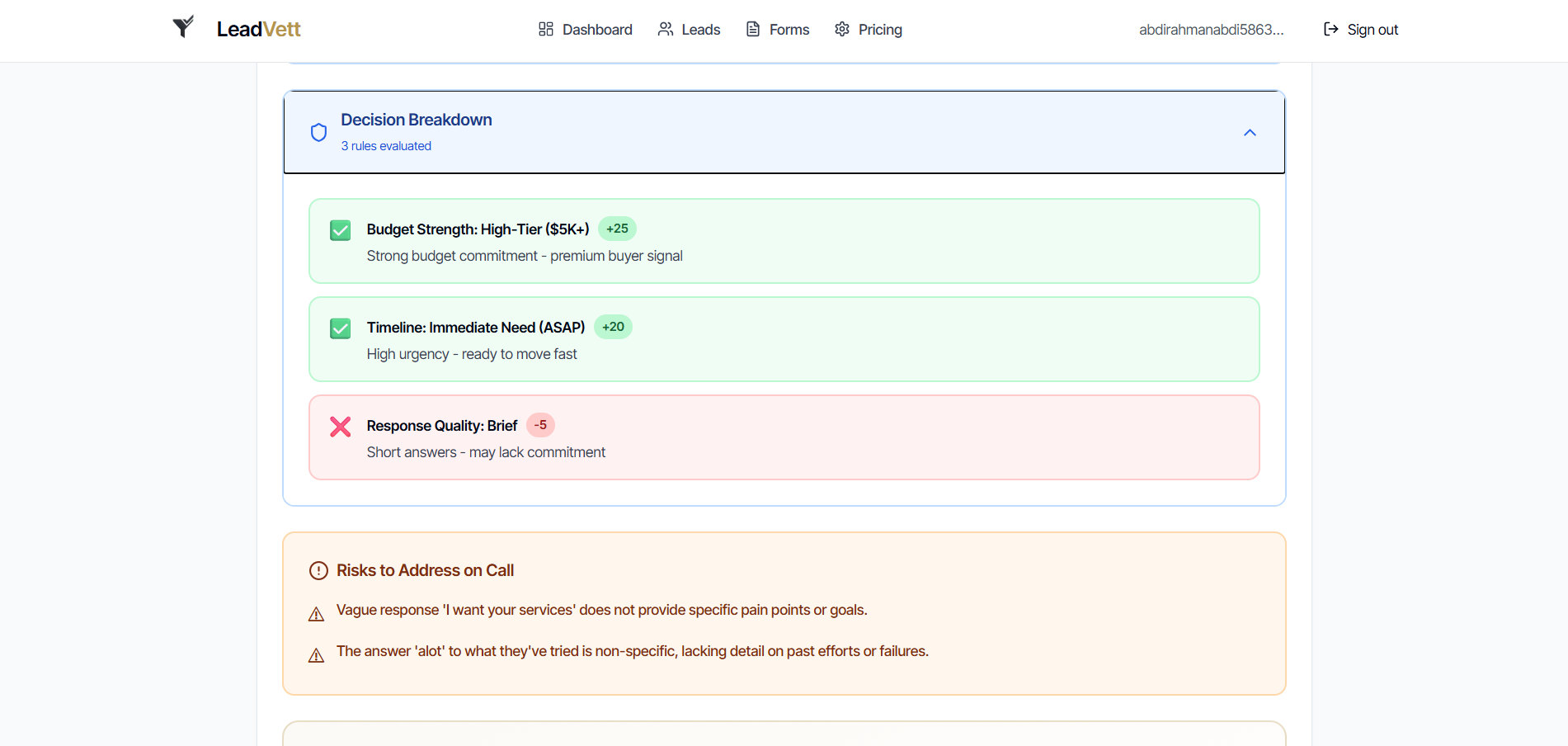The image size is (1568, 746).
Task: Click the 'Risks to Address on Call' heading
Action: pyautogui.click(x=425, y=570)
